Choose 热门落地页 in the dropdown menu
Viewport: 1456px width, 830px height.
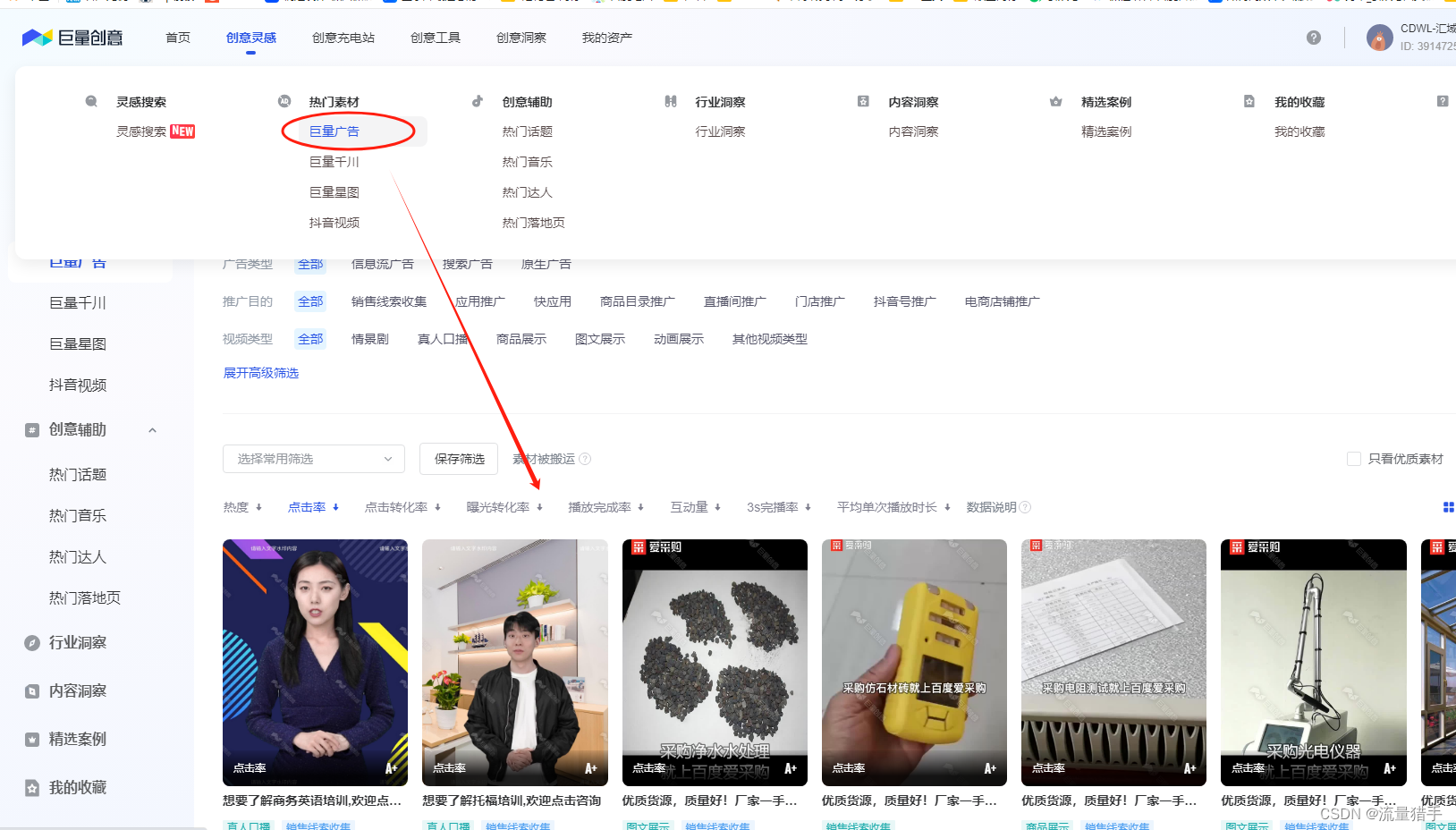(534, 223)
